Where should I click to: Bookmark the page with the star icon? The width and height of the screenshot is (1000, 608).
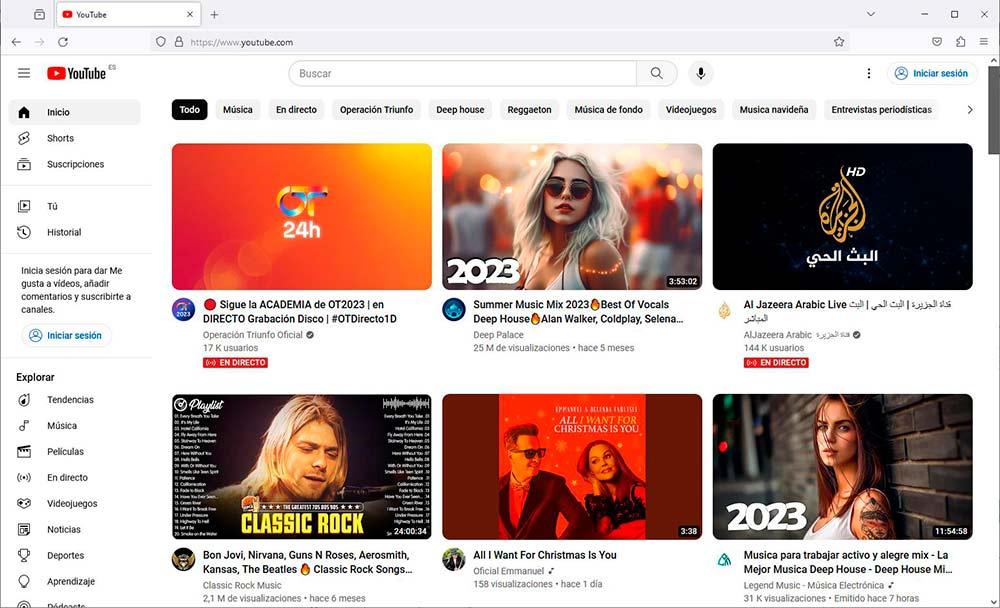pyautogui.click(x=838, y=42)
